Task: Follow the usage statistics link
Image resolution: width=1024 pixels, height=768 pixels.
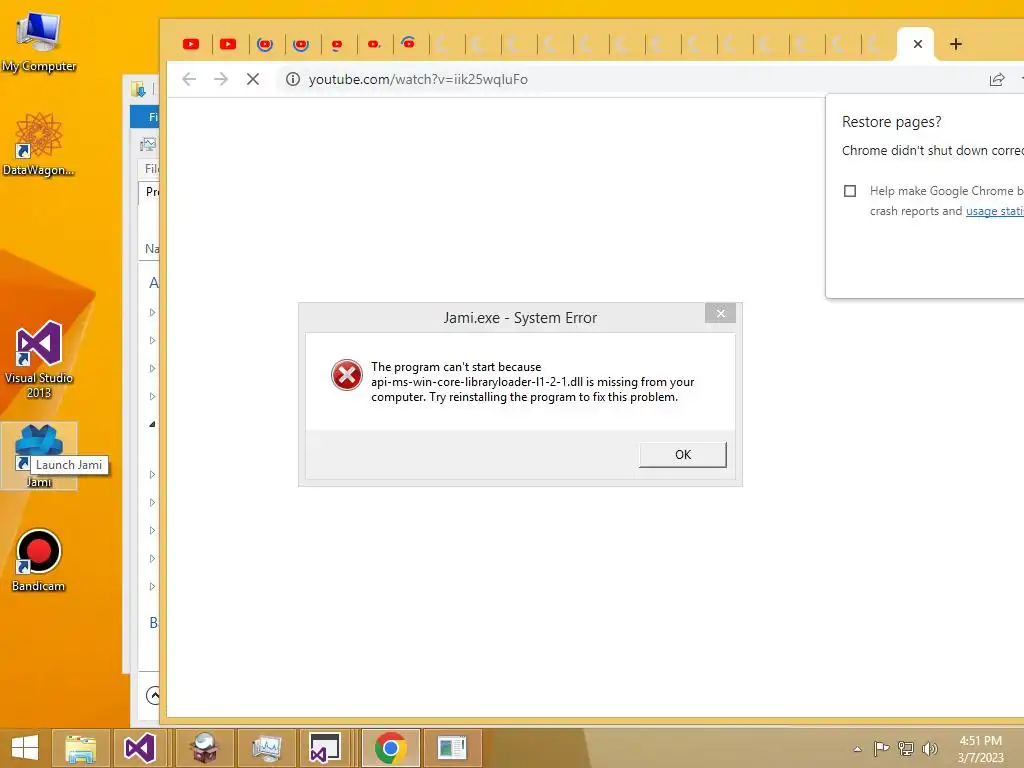Action: [994, 211]
